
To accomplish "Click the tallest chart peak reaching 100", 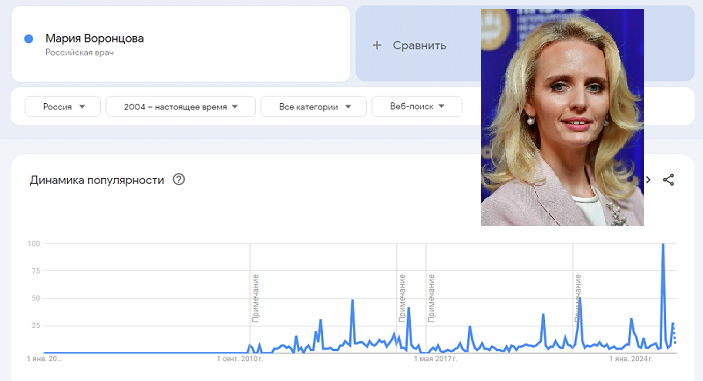I will click(x=663, y=245).
